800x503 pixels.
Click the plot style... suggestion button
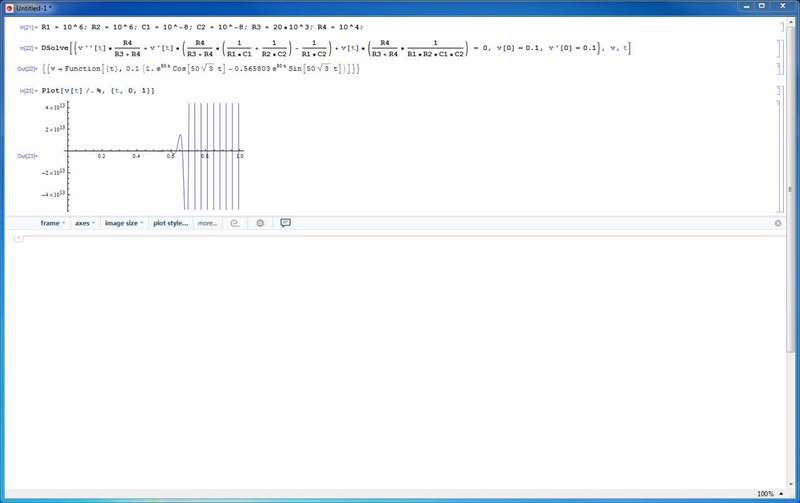tap(170, 223)
